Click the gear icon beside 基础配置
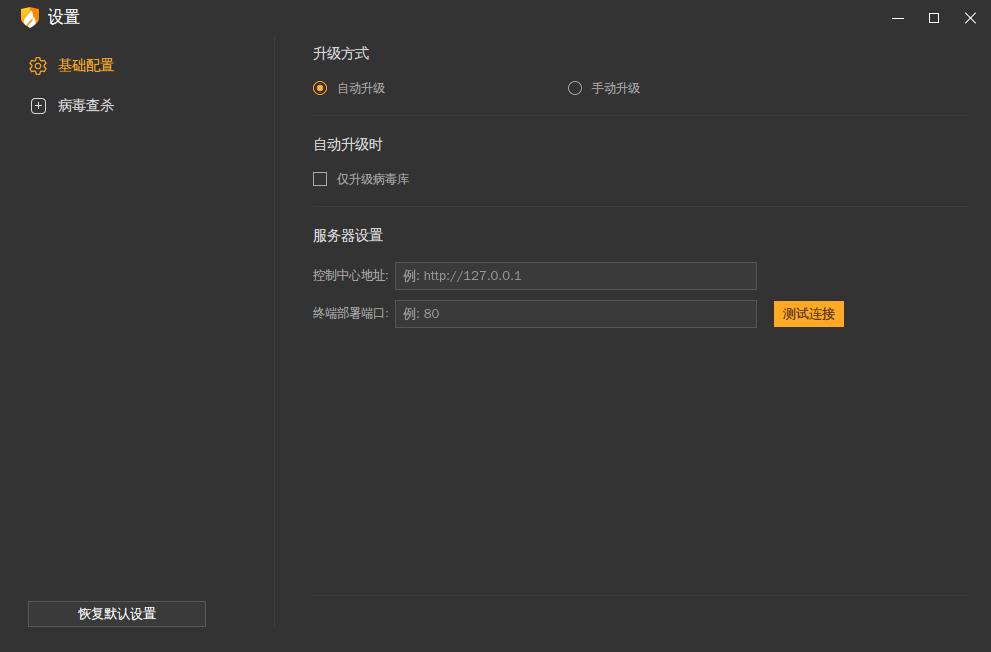Screen dimensions: 991x652 38,66
